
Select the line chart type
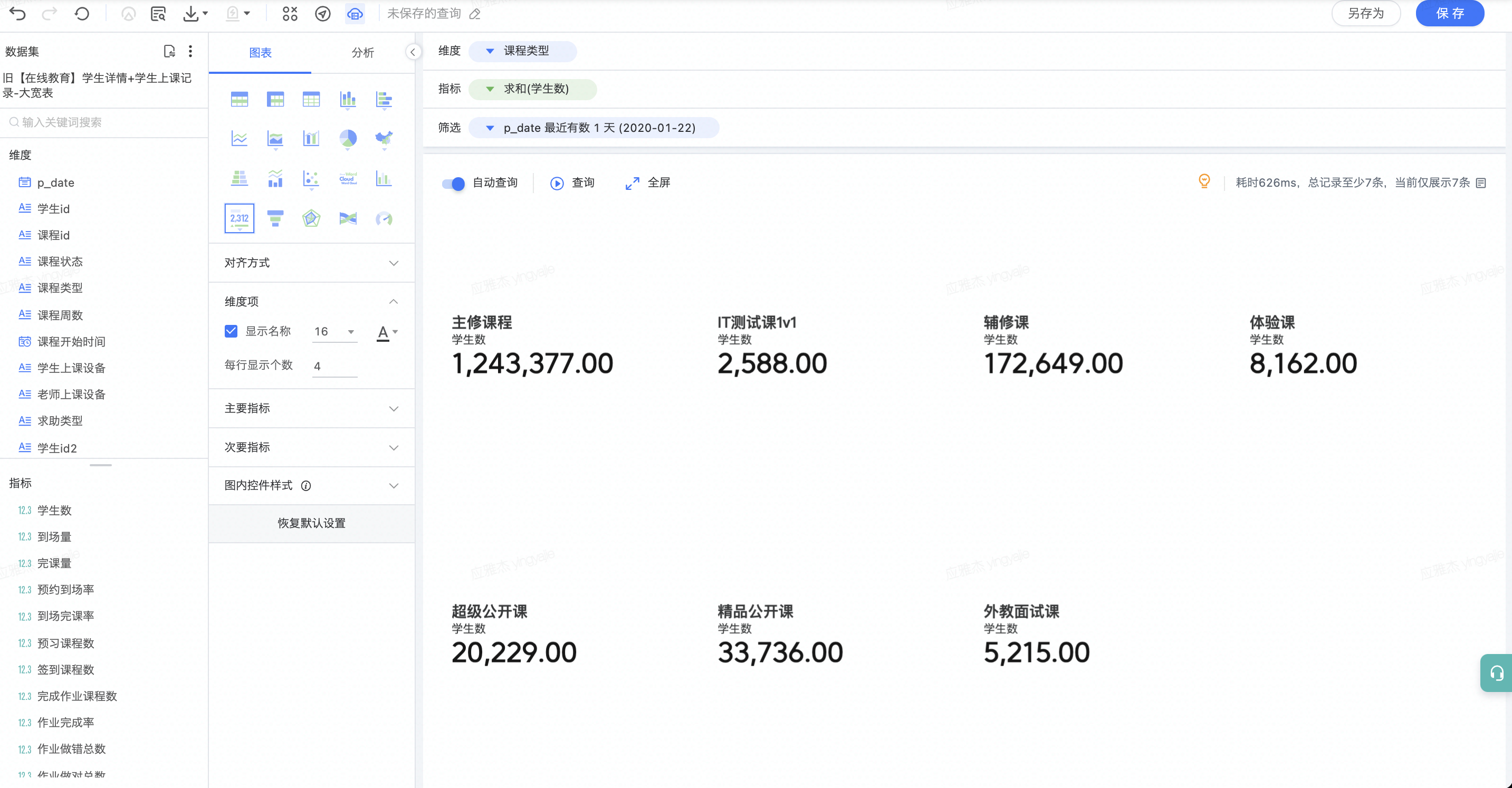[240, 139]
